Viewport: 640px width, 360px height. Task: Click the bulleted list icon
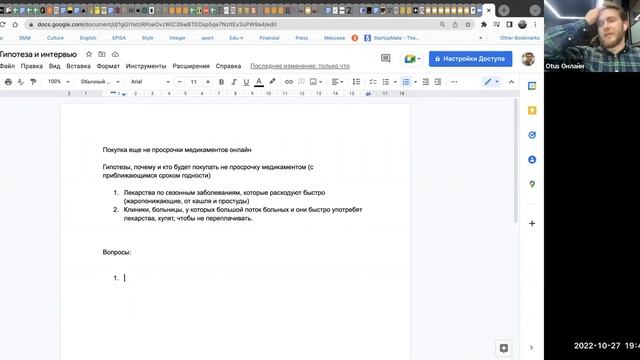coord(386,82)
